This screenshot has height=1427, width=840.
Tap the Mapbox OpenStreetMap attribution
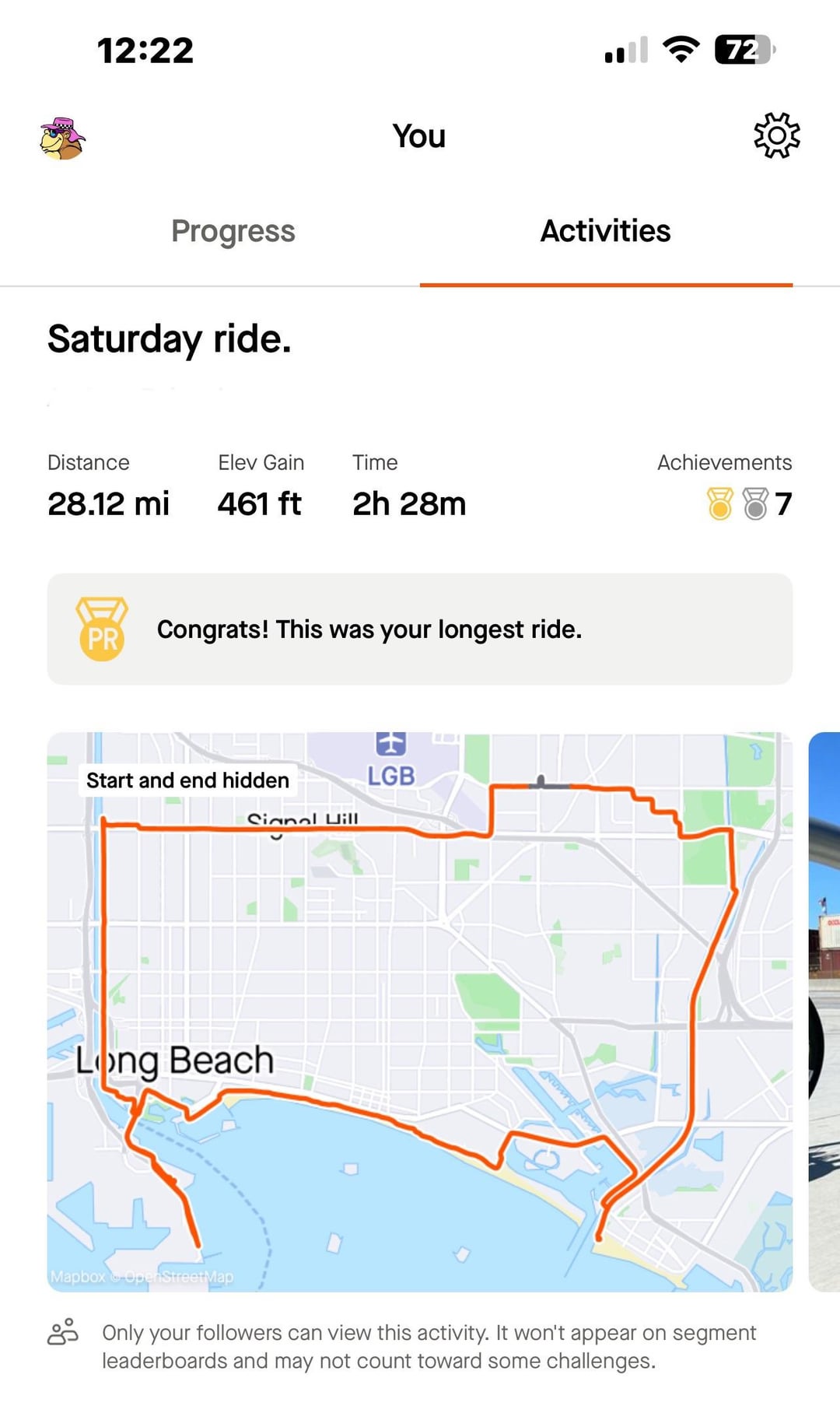[142, 1277]
